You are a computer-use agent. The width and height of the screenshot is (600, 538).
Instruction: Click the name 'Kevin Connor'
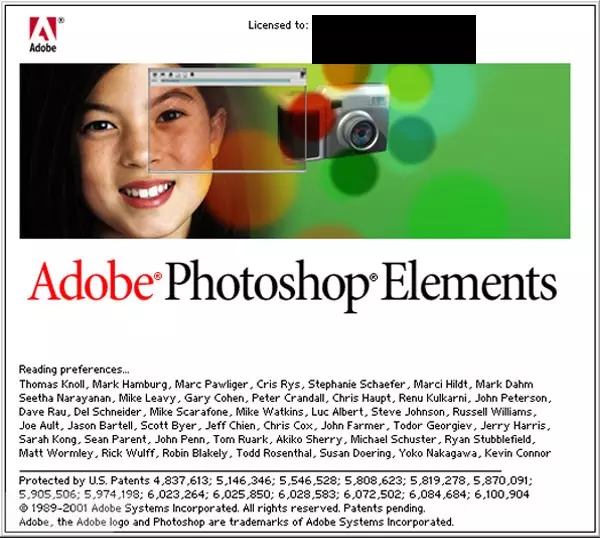coord(518,453)
